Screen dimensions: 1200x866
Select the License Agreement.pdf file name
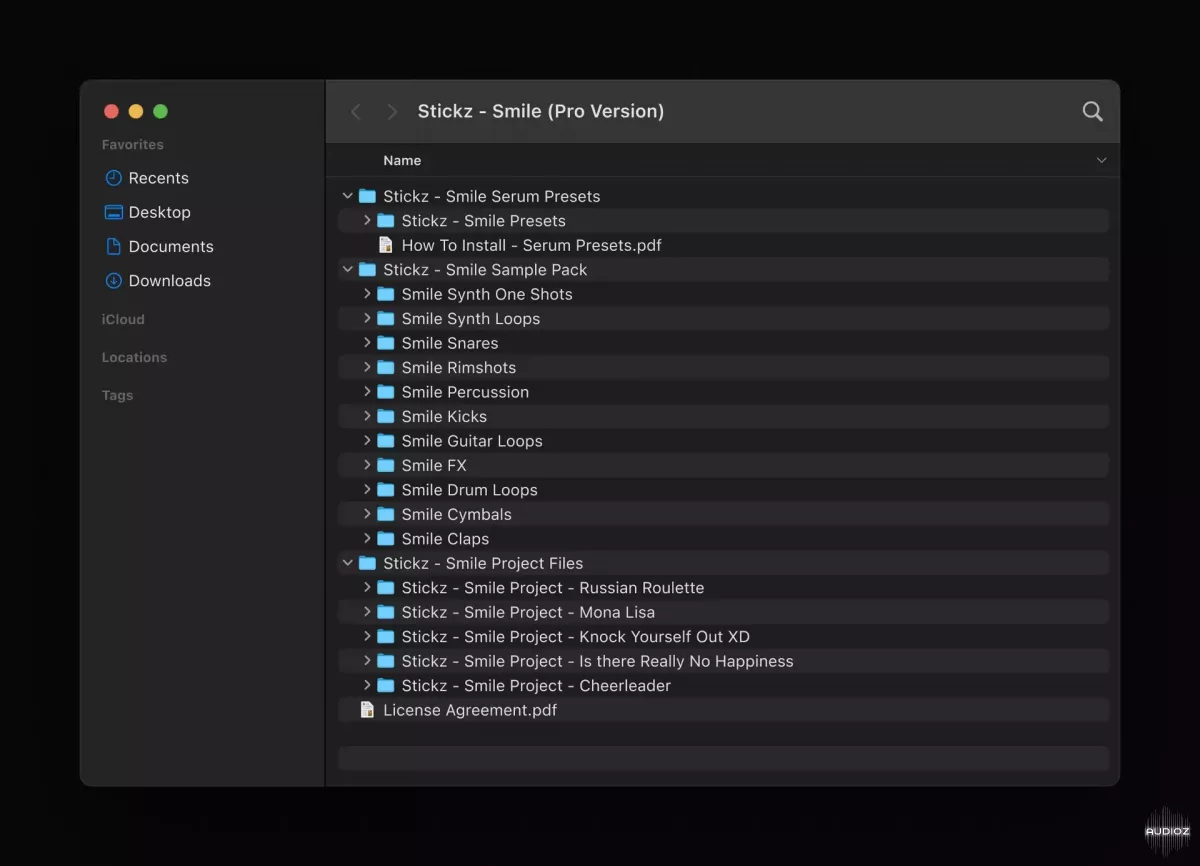coord(470,710)
